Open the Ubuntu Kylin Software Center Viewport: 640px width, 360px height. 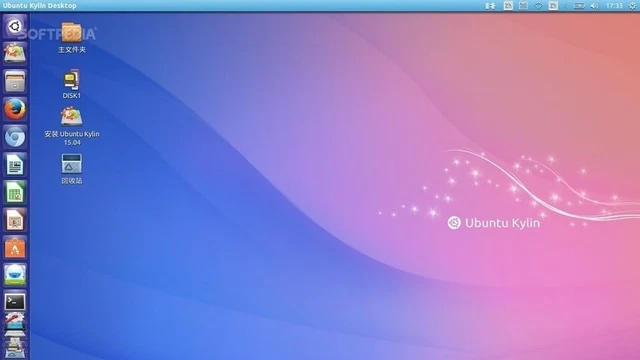[15, 248]
